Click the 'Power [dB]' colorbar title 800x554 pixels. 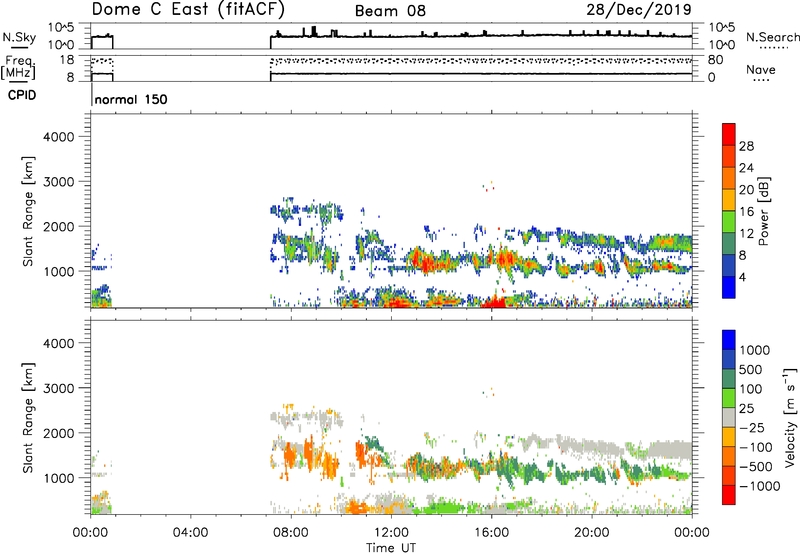[x=763, y=211]
